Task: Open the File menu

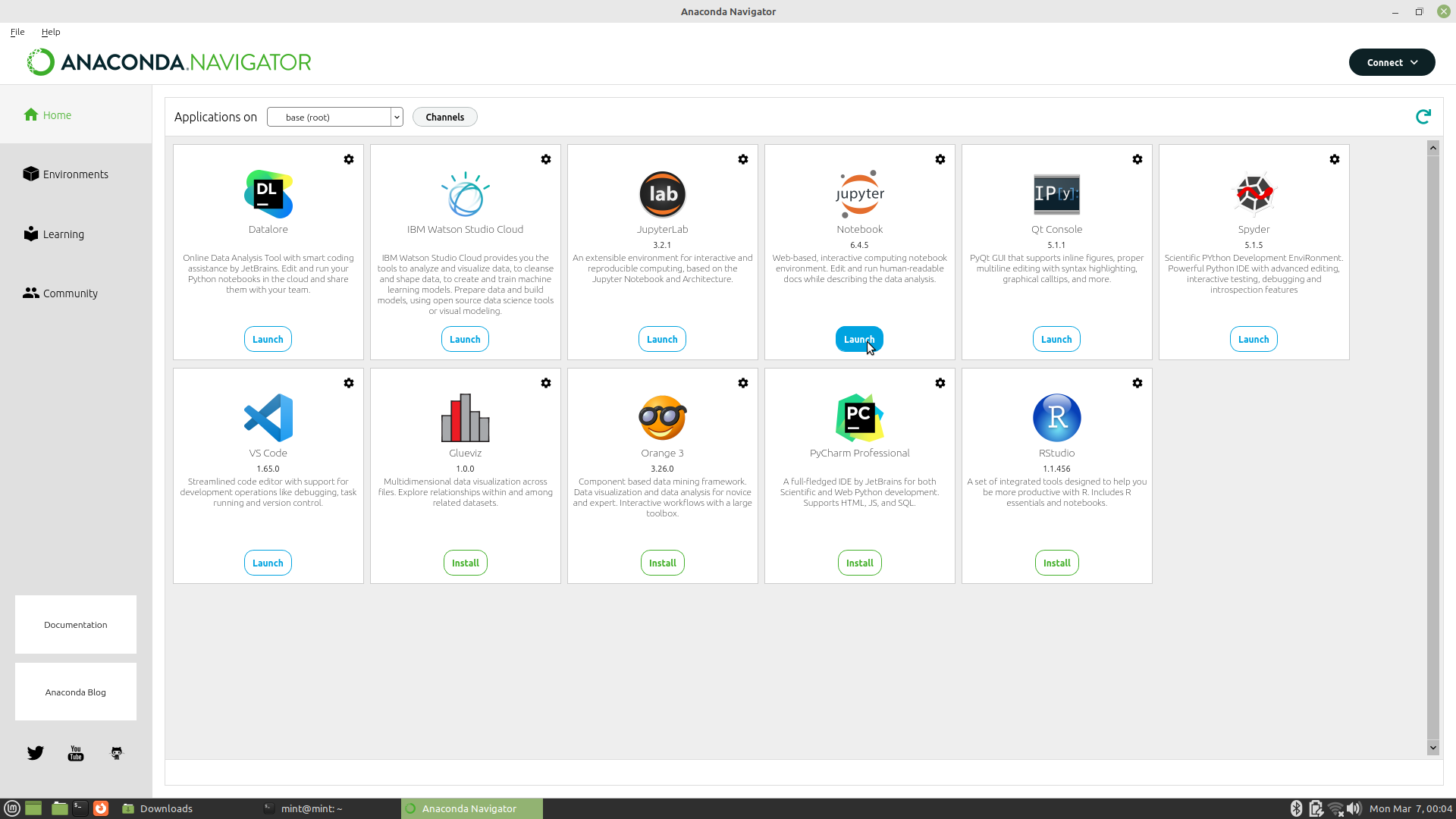Action: point(17,32)
